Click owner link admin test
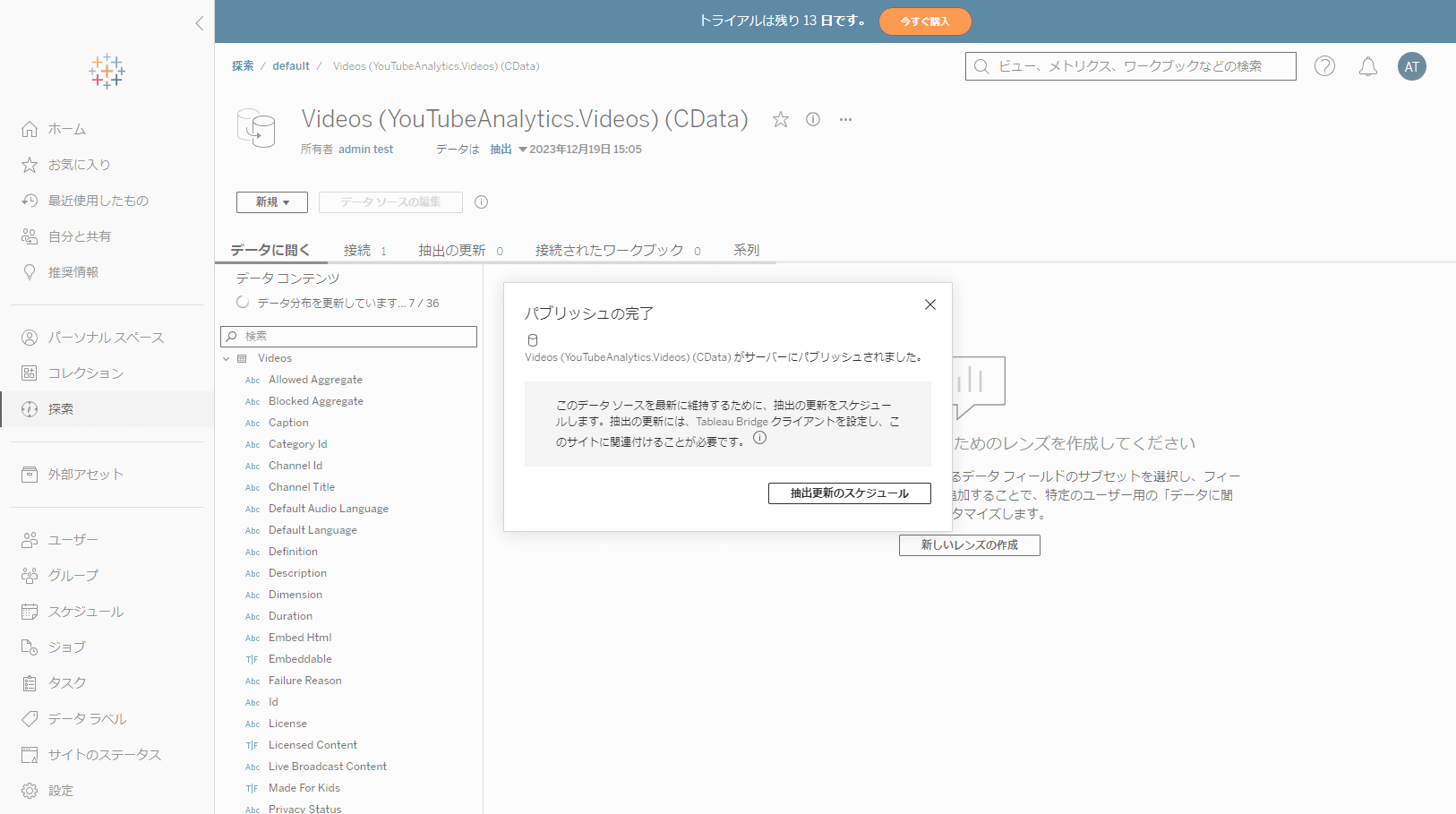This screenshot has width=1456, height=814. (x=365, y=150)
